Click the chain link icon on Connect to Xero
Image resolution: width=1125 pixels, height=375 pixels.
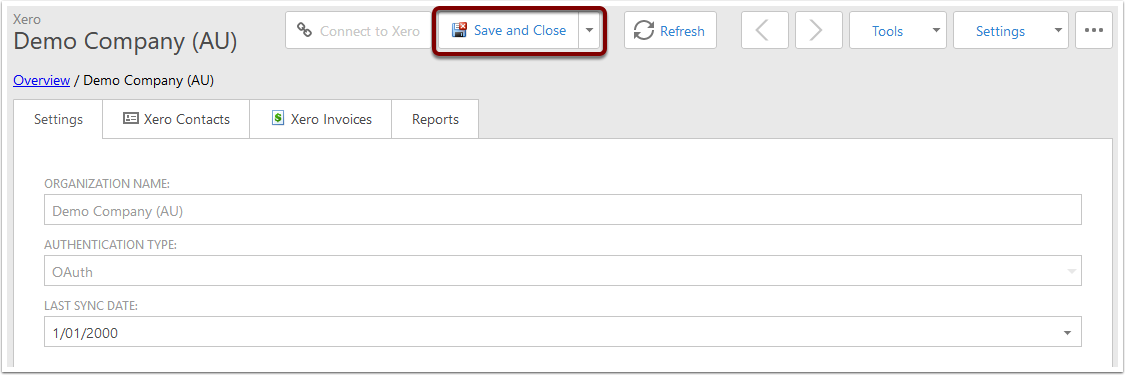pyautogui.click(x=304, y=30)
